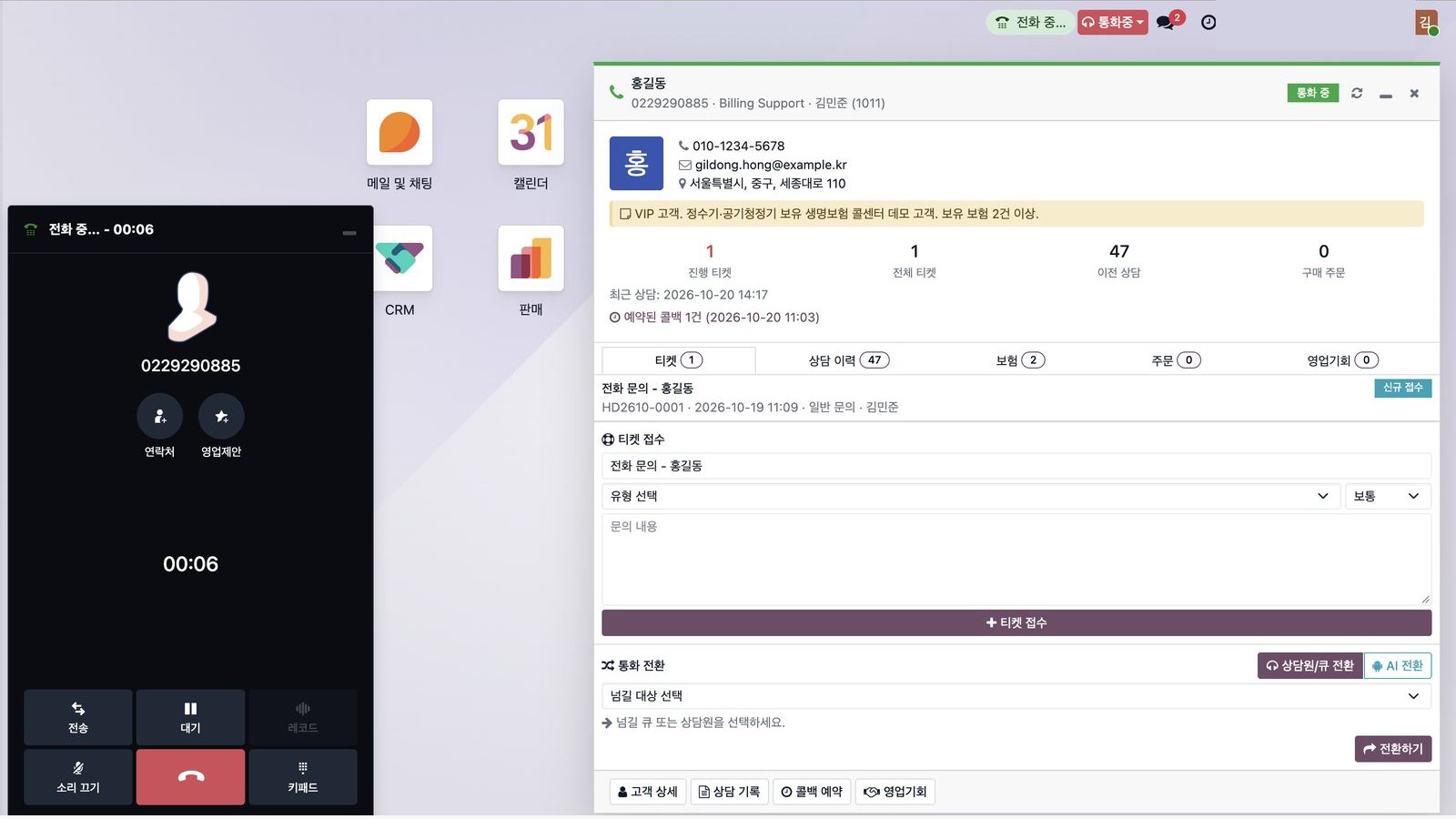Click the user avatar in top right
This screenshot has width=1456, height=819.
pos(1426,23)
